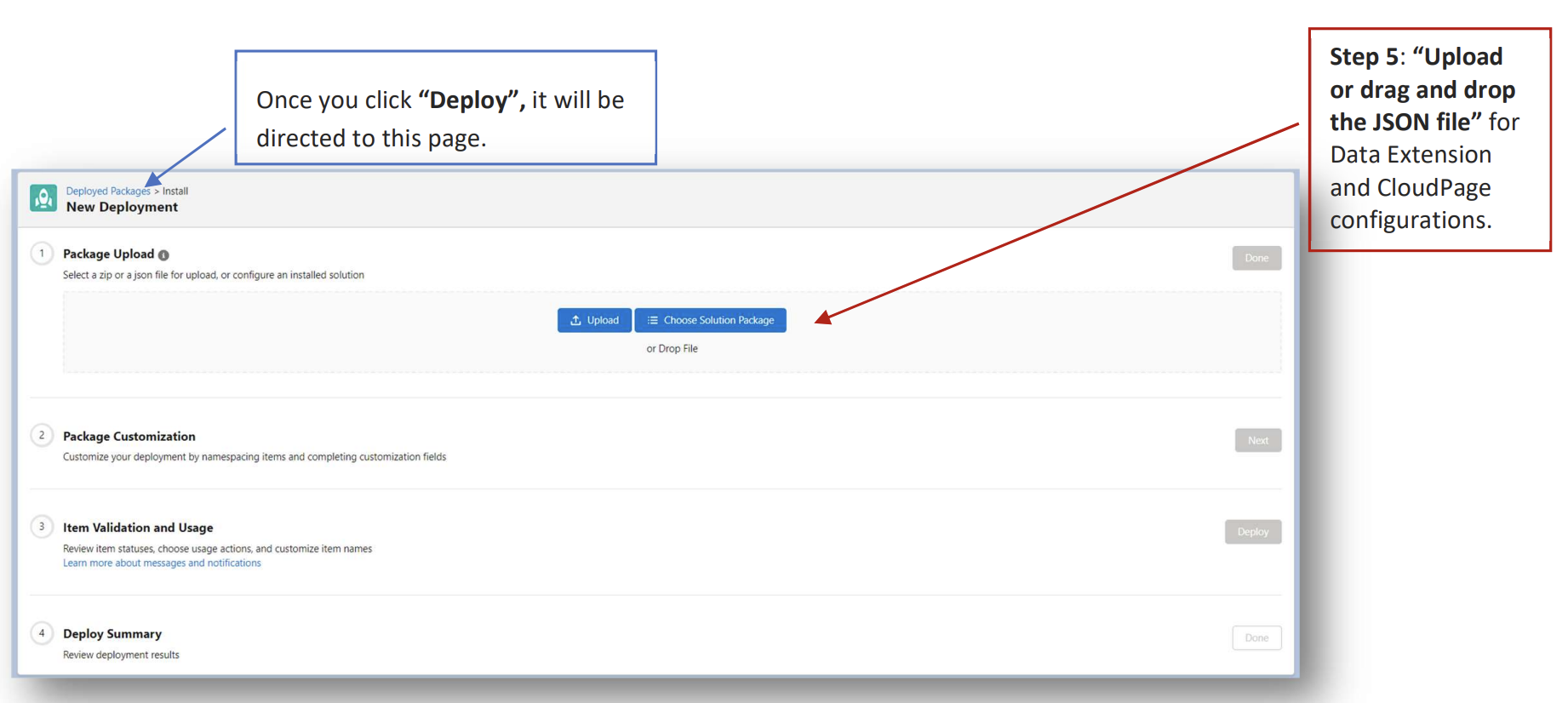
Task: Open the Deployed Packages breadcrumb link
Action: [x=108, y=191]
